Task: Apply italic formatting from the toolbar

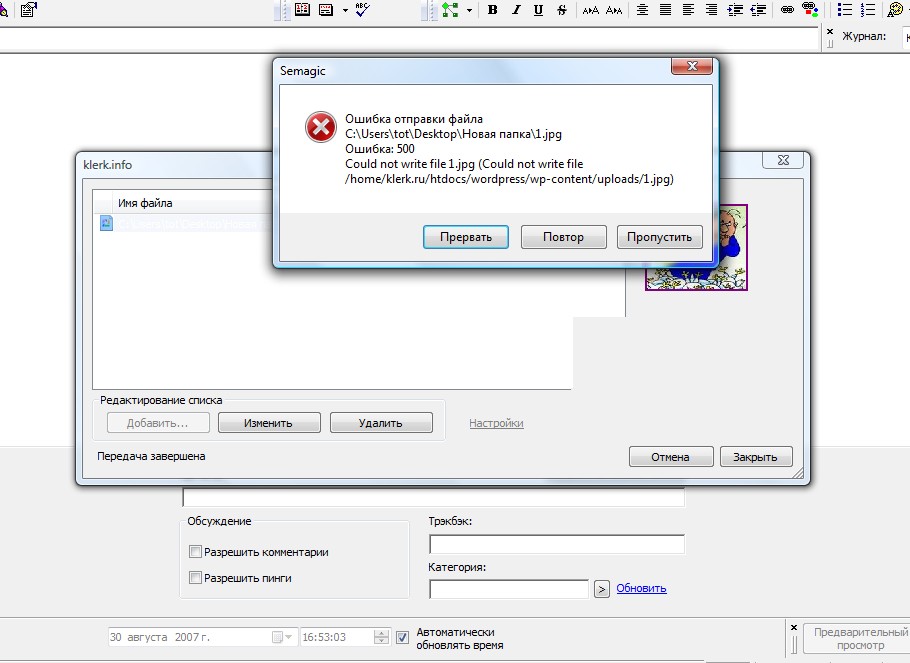Action: (515, 10)
